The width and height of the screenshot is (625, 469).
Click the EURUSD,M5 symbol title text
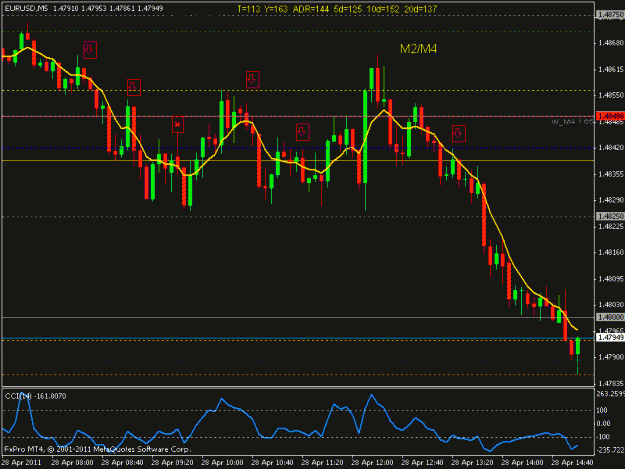coord(26,8)
